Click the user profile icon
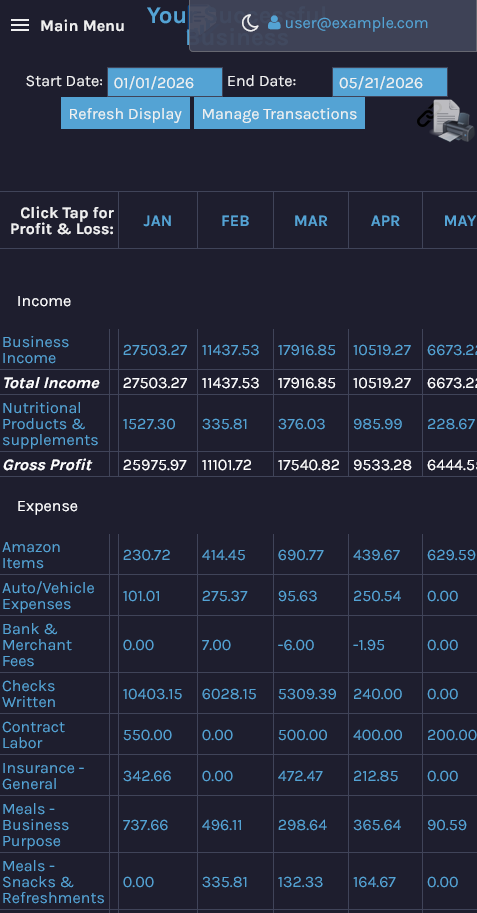Viewport: 477px width, 913px height. click(274, 23)
